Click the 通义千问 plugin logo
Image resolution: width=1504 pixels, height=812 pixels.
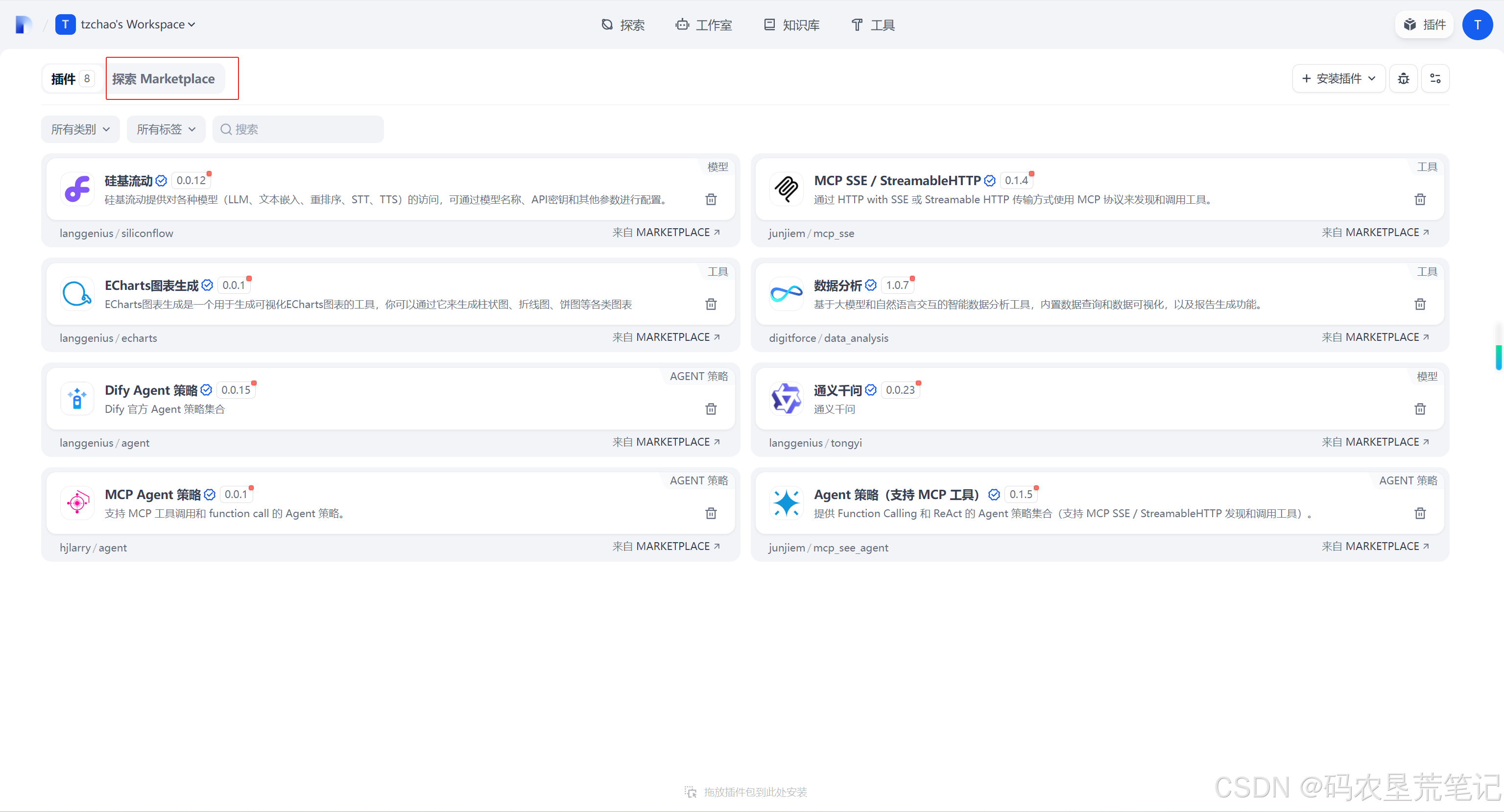[787, 399]
